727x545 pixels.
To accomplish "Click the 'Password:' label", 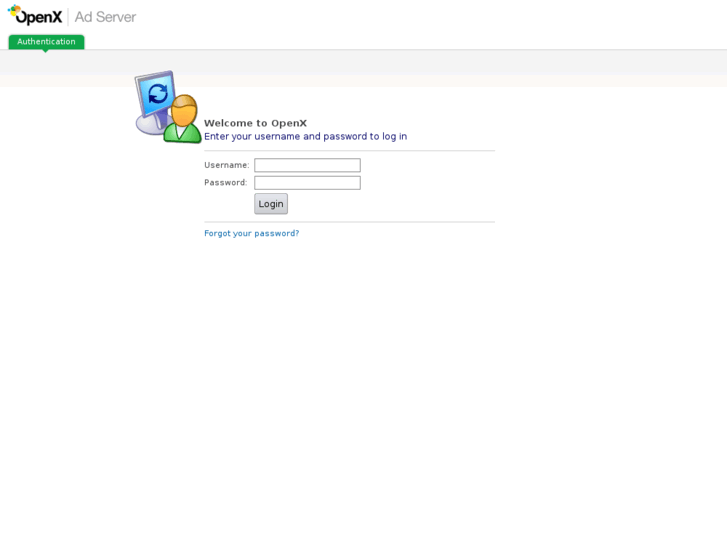I will 226,183.
